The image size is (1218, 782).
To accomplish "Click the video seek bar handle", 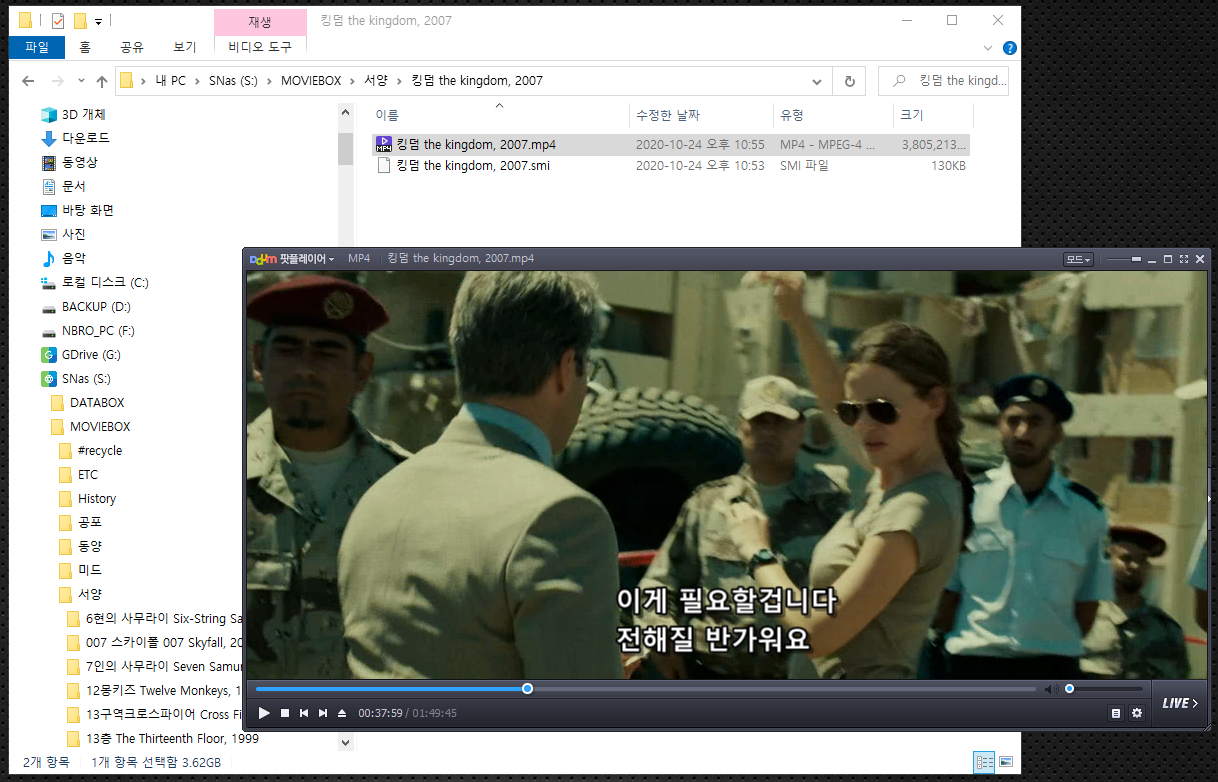I will [x=527, y=688].
